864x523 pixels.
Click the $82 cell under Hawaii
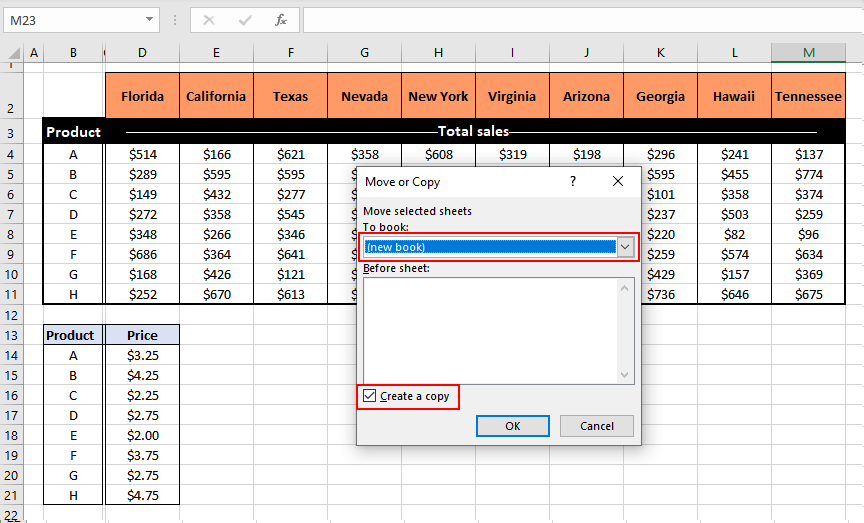point(734,235)
